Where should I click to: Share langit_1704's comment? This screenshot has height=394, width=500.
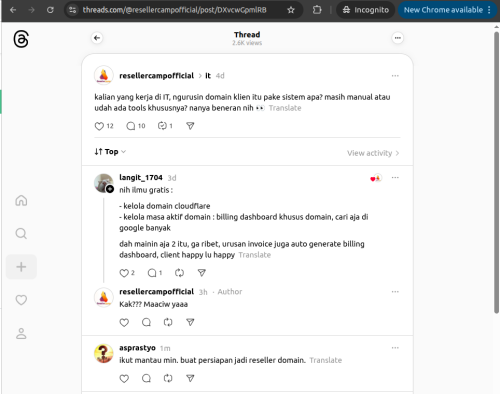coord(201,273)
